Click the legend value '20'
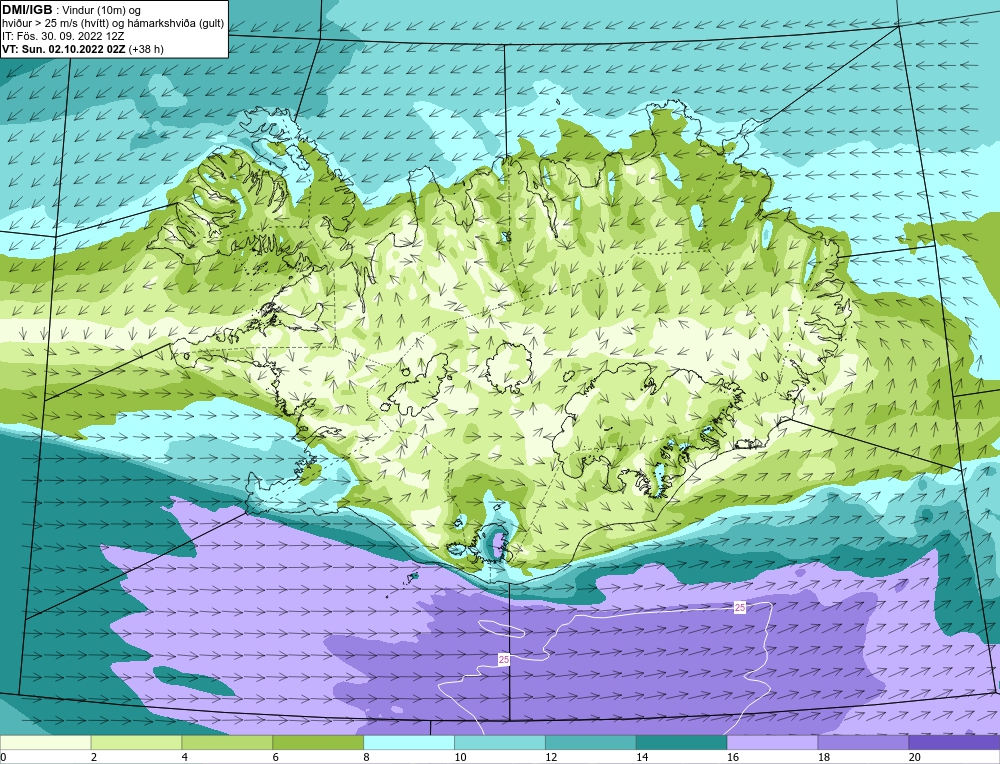This screenshot has height=764, width=1000. click(914, 757)
